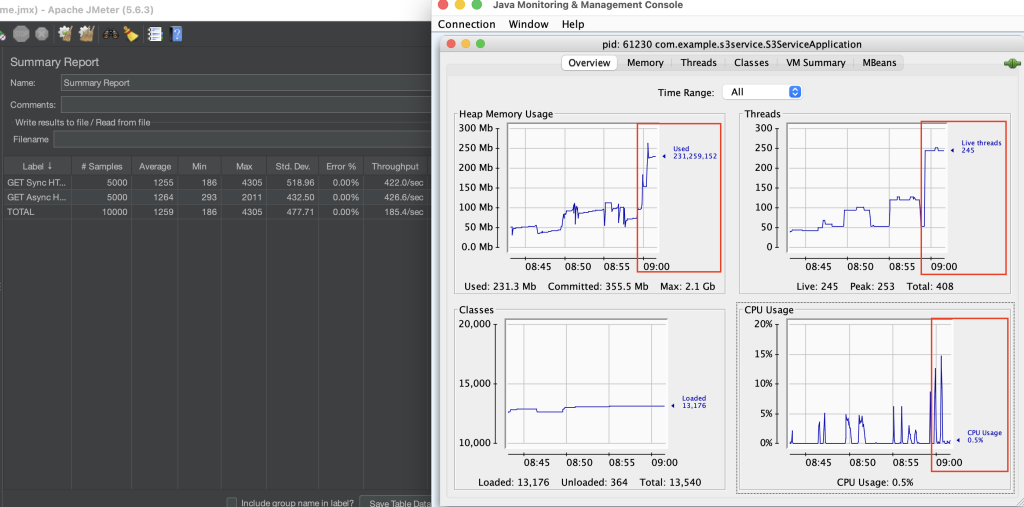Switch to the Threads tab
The width and height of the screenshot is (1024, 507).
698,63
